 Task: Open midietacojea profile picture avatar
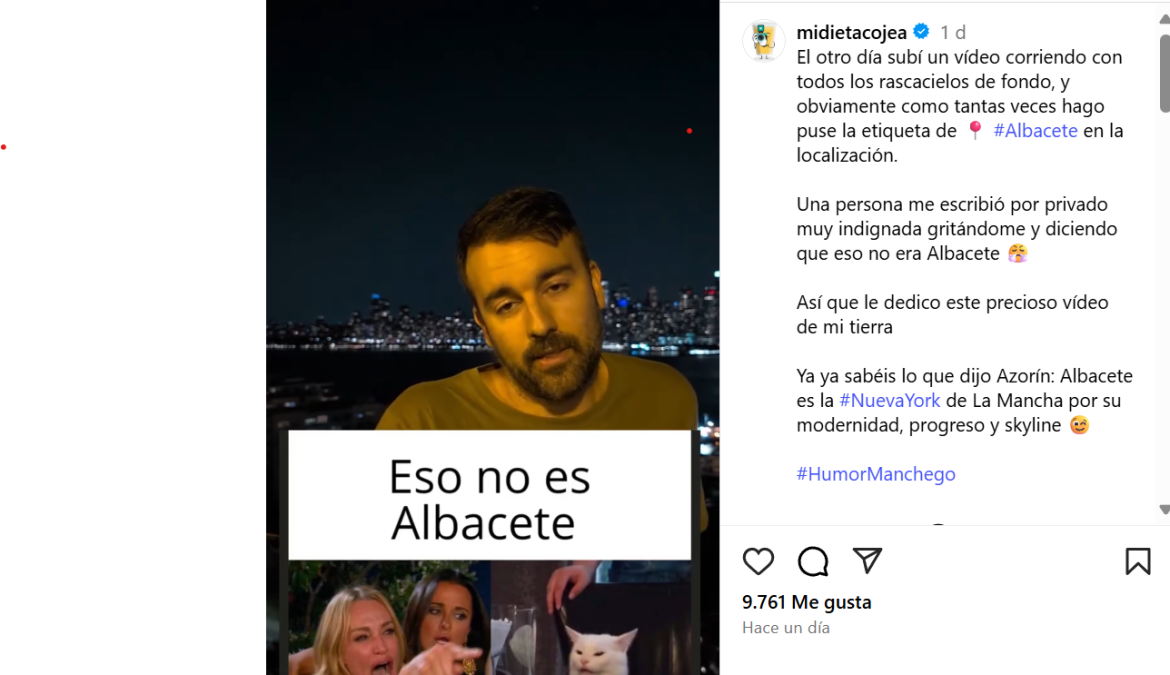pyautogui.click(x=763, y=40)
